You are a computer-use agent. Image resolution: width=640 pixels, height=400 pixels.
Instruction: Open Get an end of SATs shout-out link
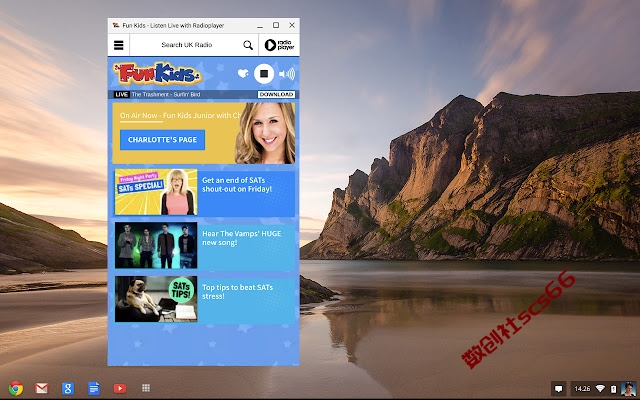[237, 184]
